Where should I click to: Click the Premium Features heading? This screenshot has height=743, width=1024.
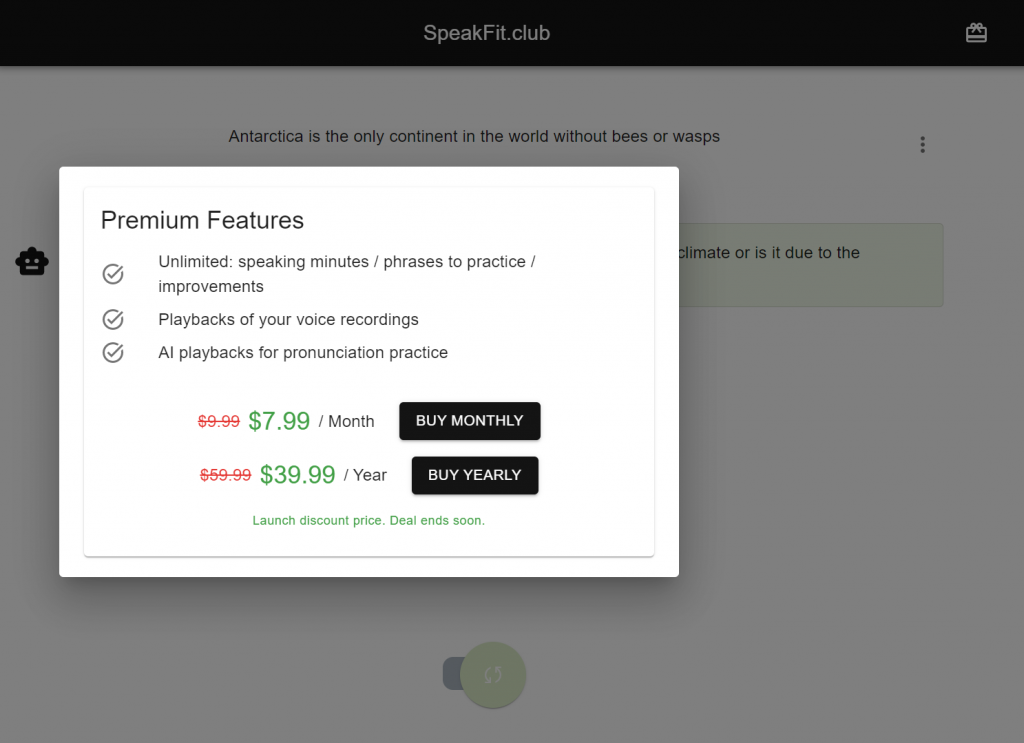click(x=202, y=220)
